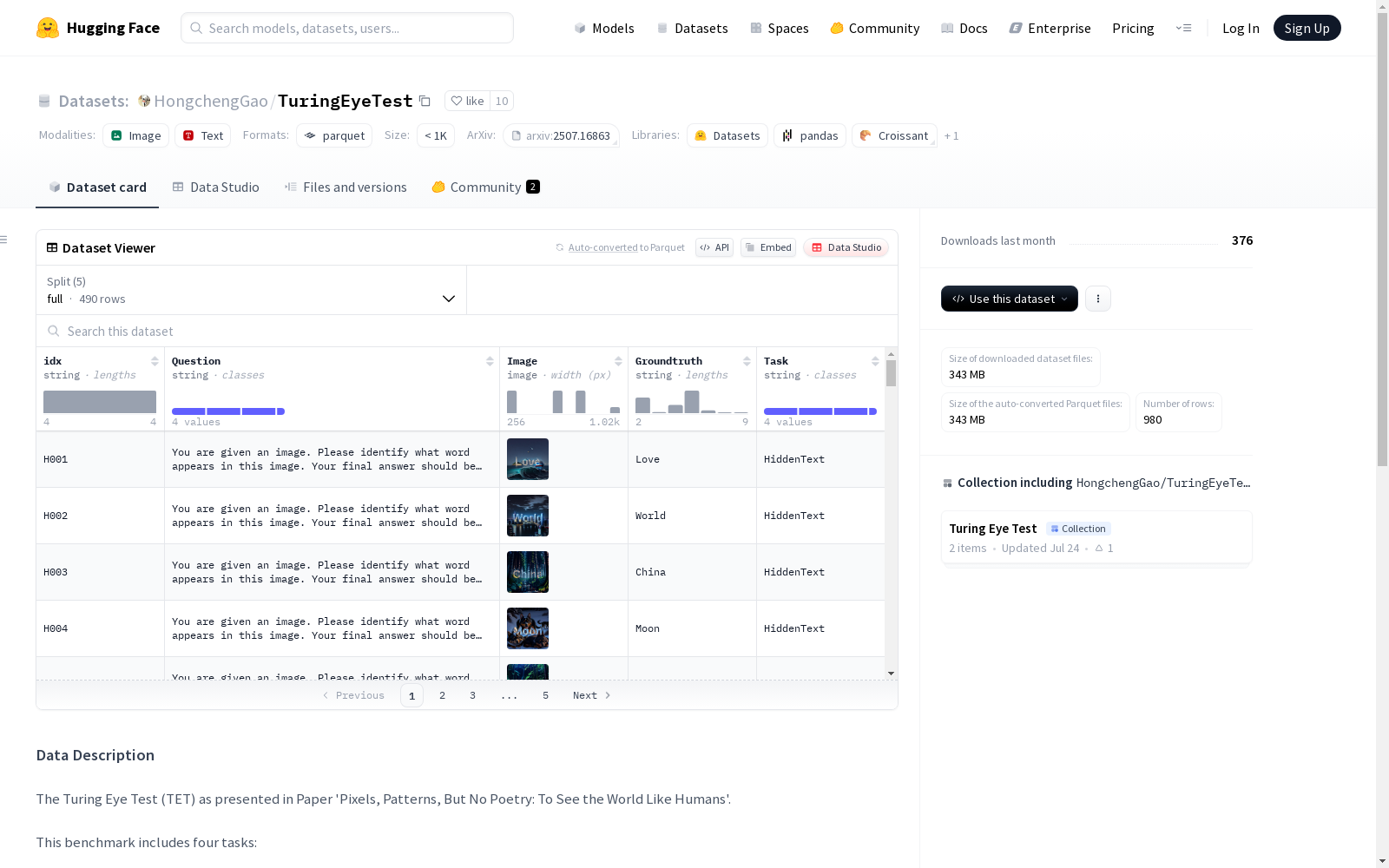Open the Pricing page
Screen dimensions: 1389x868
(x=1133, y=28)
